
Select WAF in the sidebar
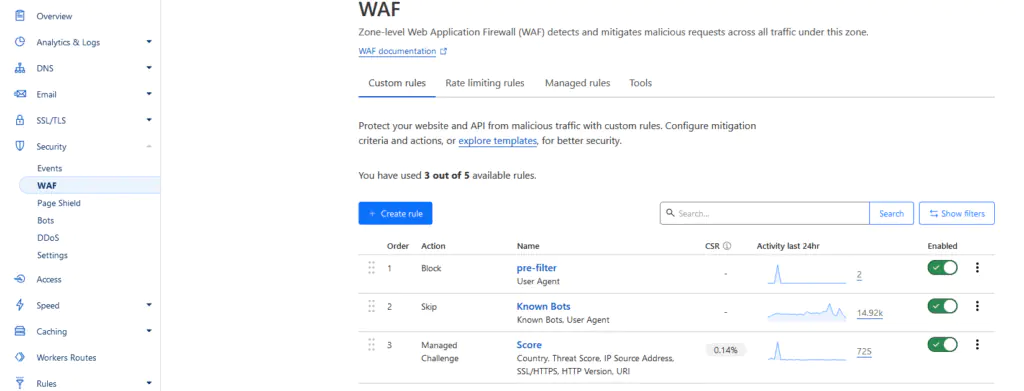pyautogui.click(x=90, y=185)
